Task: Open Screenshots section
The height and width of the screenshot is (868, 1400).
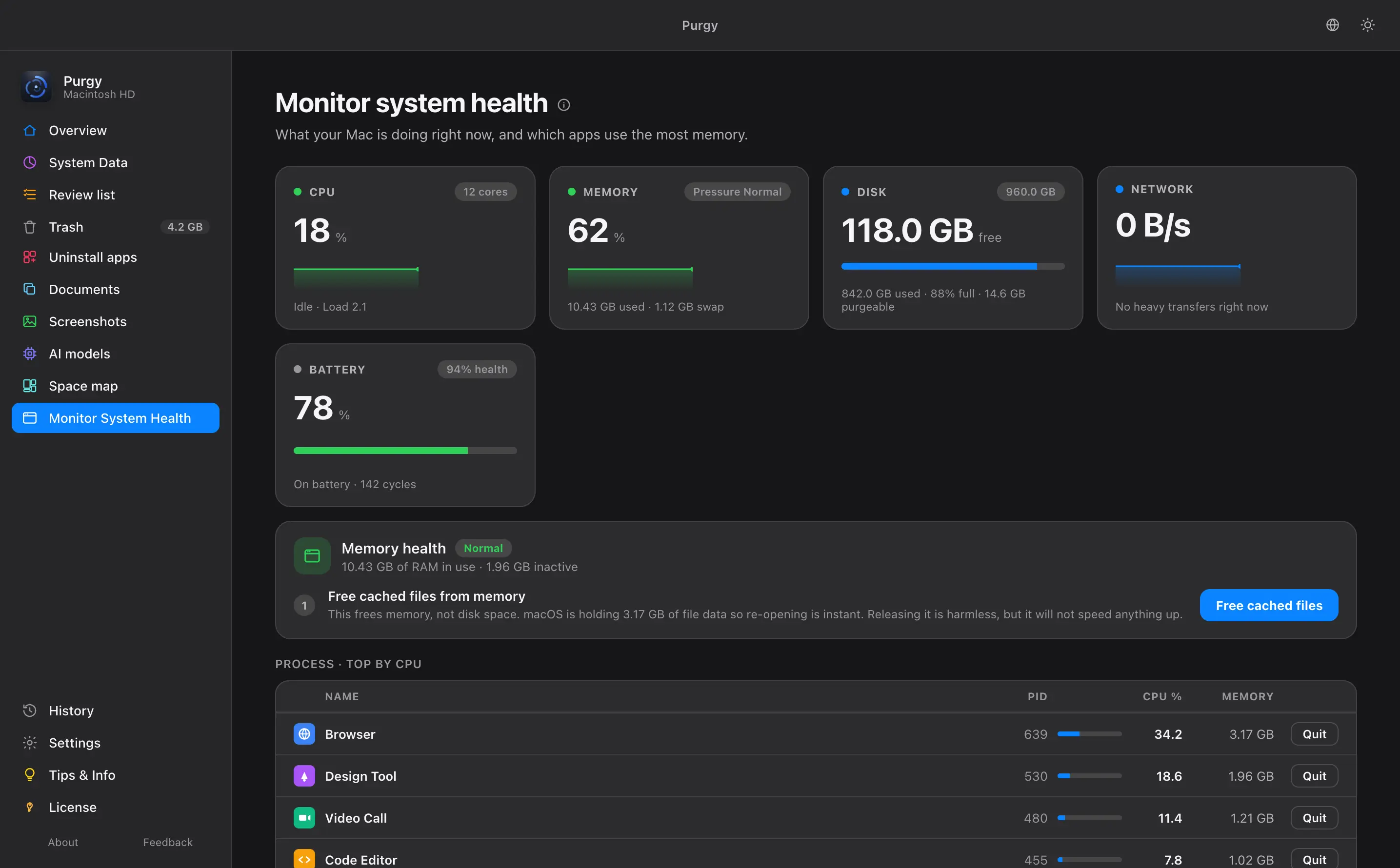Action: click(x=116, y=321)
